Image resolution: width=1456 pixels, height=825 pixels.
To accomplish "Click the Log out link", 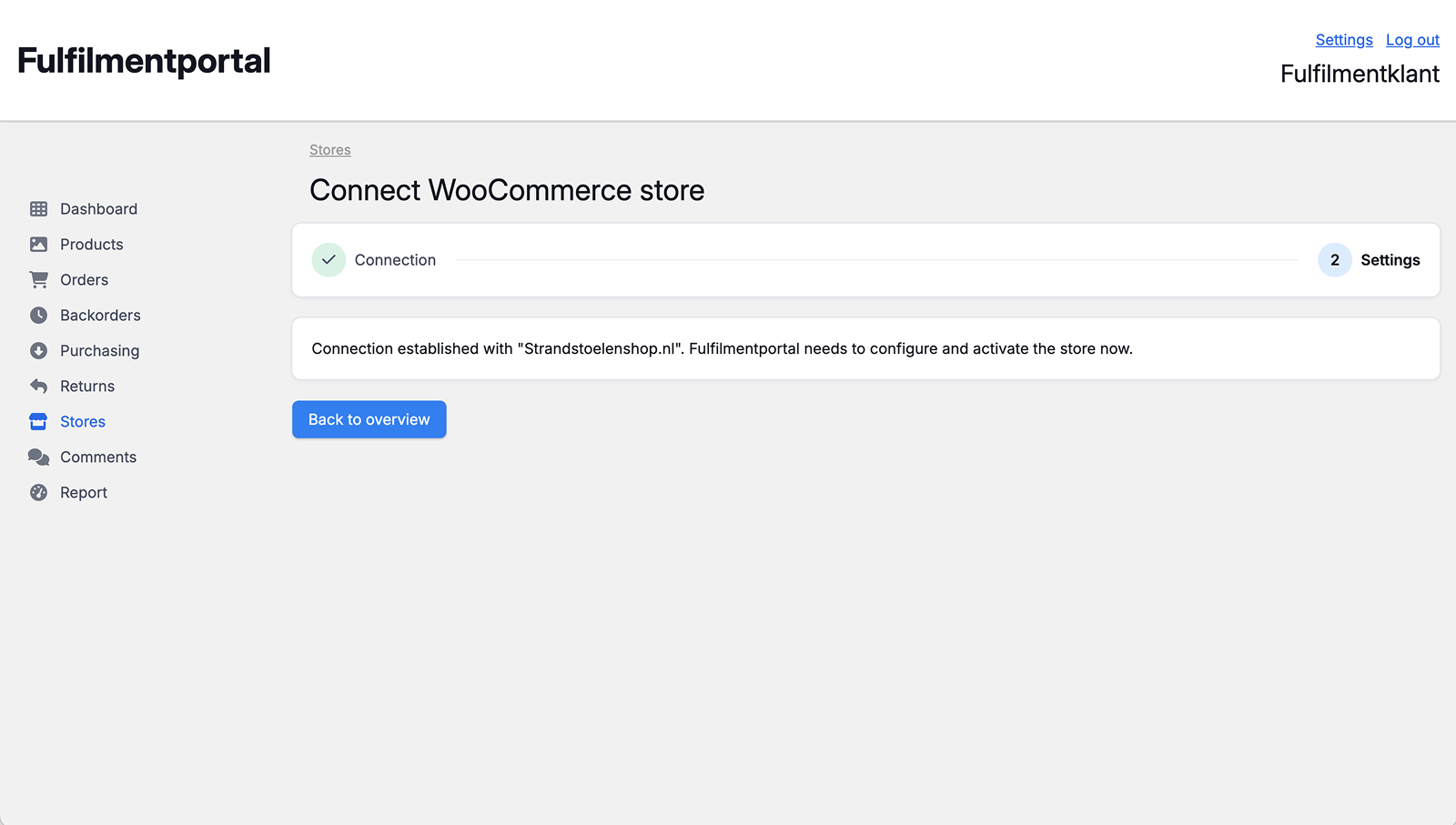I will pyautogui.click(x=1411, y=39).
